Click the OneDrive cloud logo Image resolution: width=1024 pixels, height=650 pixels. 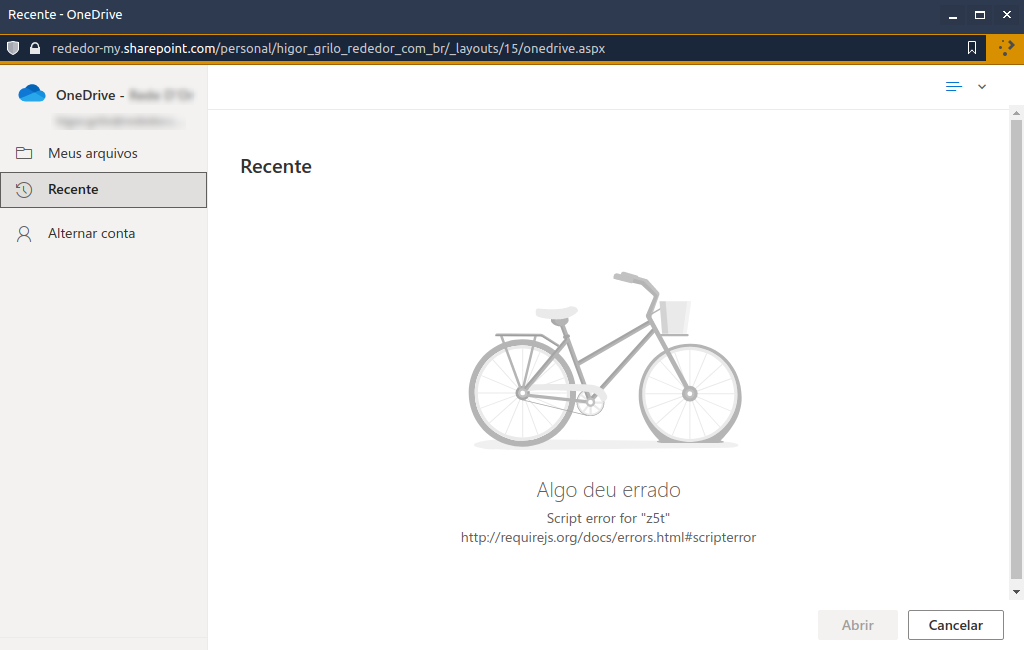coord(32,94)
